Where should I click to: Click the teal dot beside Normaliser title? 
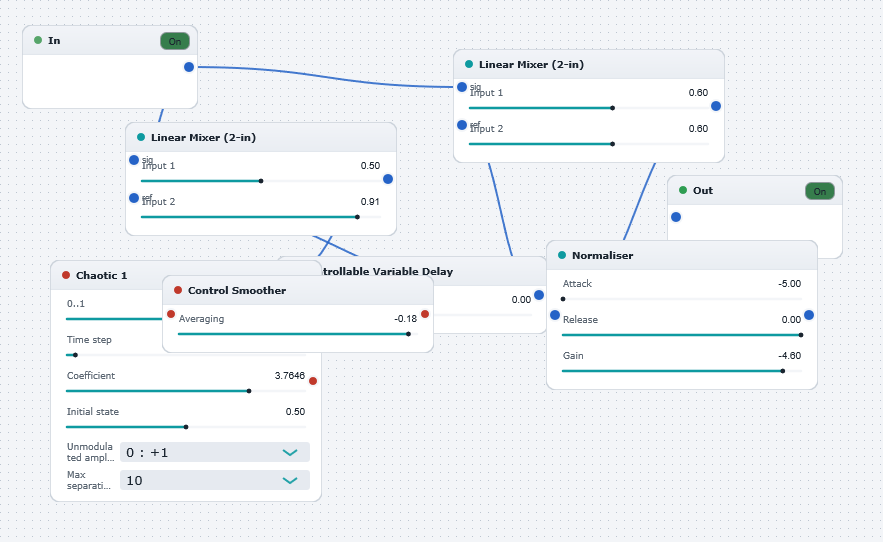point(562,255)
